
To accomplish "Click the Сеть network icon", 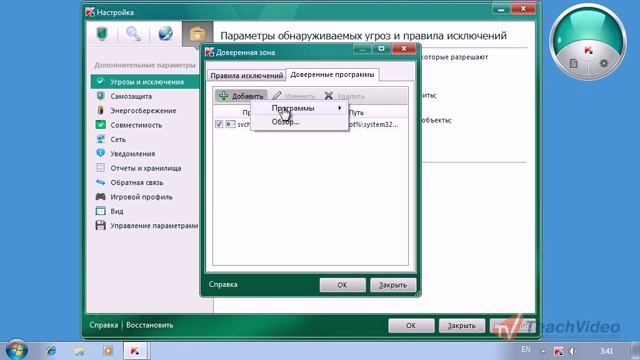I will [100, 139].
